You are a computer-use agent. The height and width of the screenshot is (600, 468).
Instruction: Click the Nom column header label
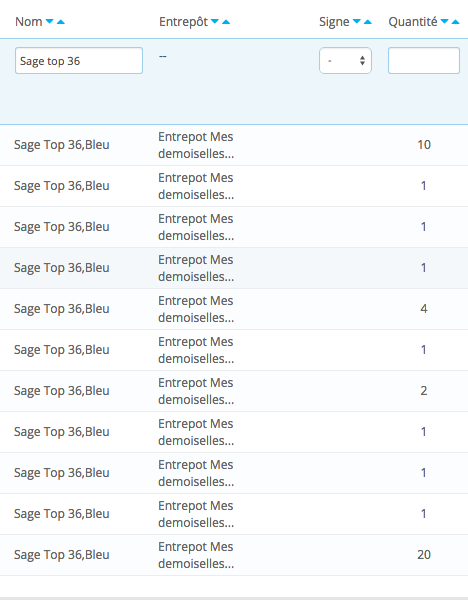[x=29, y=22]
